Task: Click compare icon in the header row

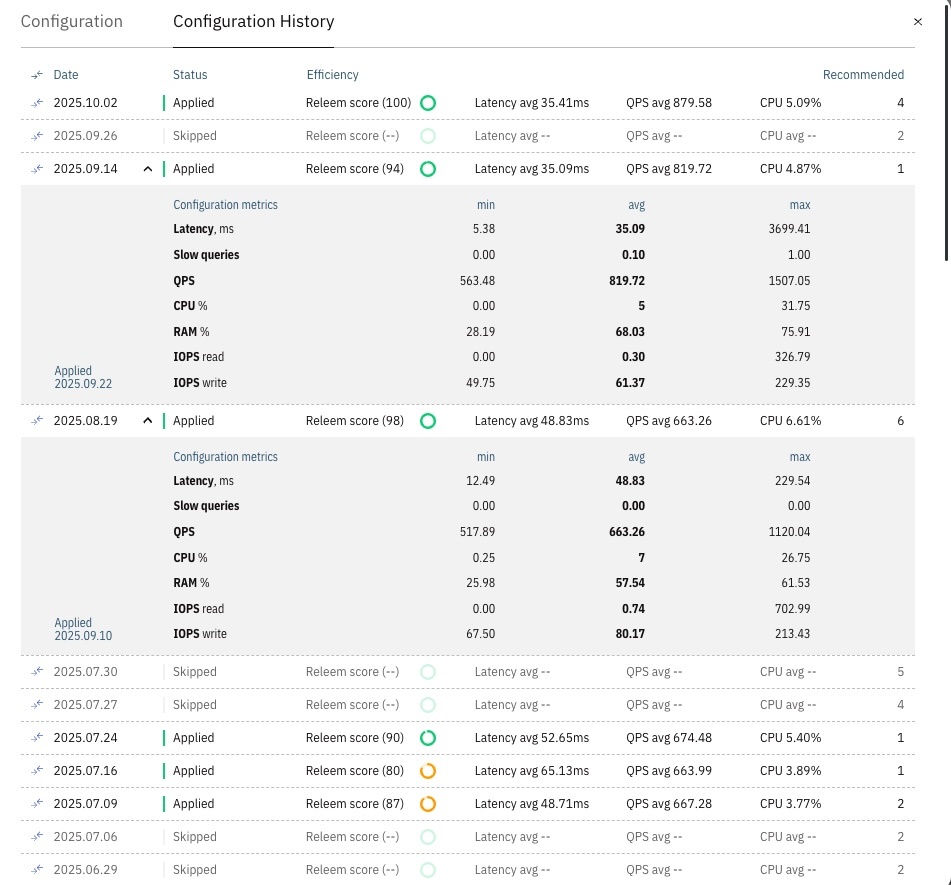Action: coord(37,75)
